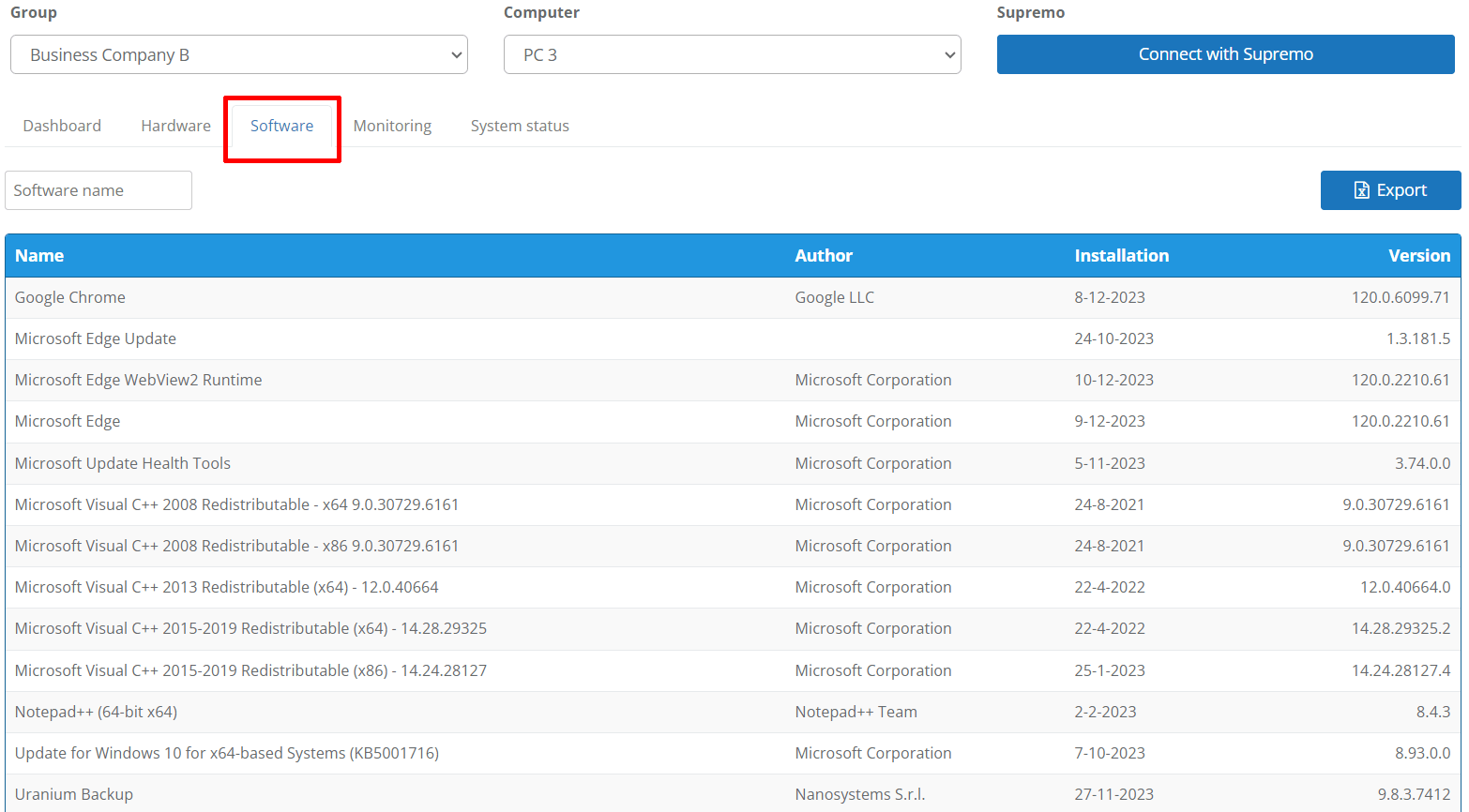The height and width of the screenshot is (812, 1469).
Task: Open the Hardware tab
Action: tap(175, 126)
